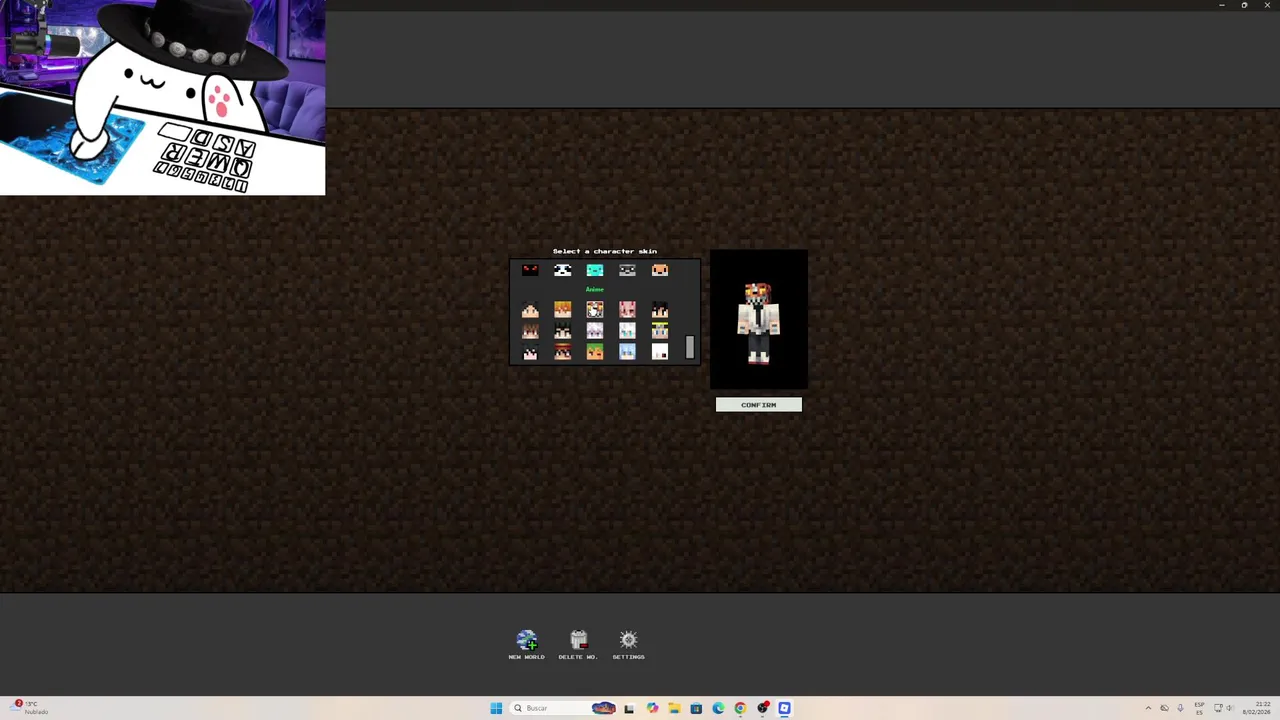1280x720 pixels.
Task: Select the straw hat anime skin
Action: click(x=562, y=352)
